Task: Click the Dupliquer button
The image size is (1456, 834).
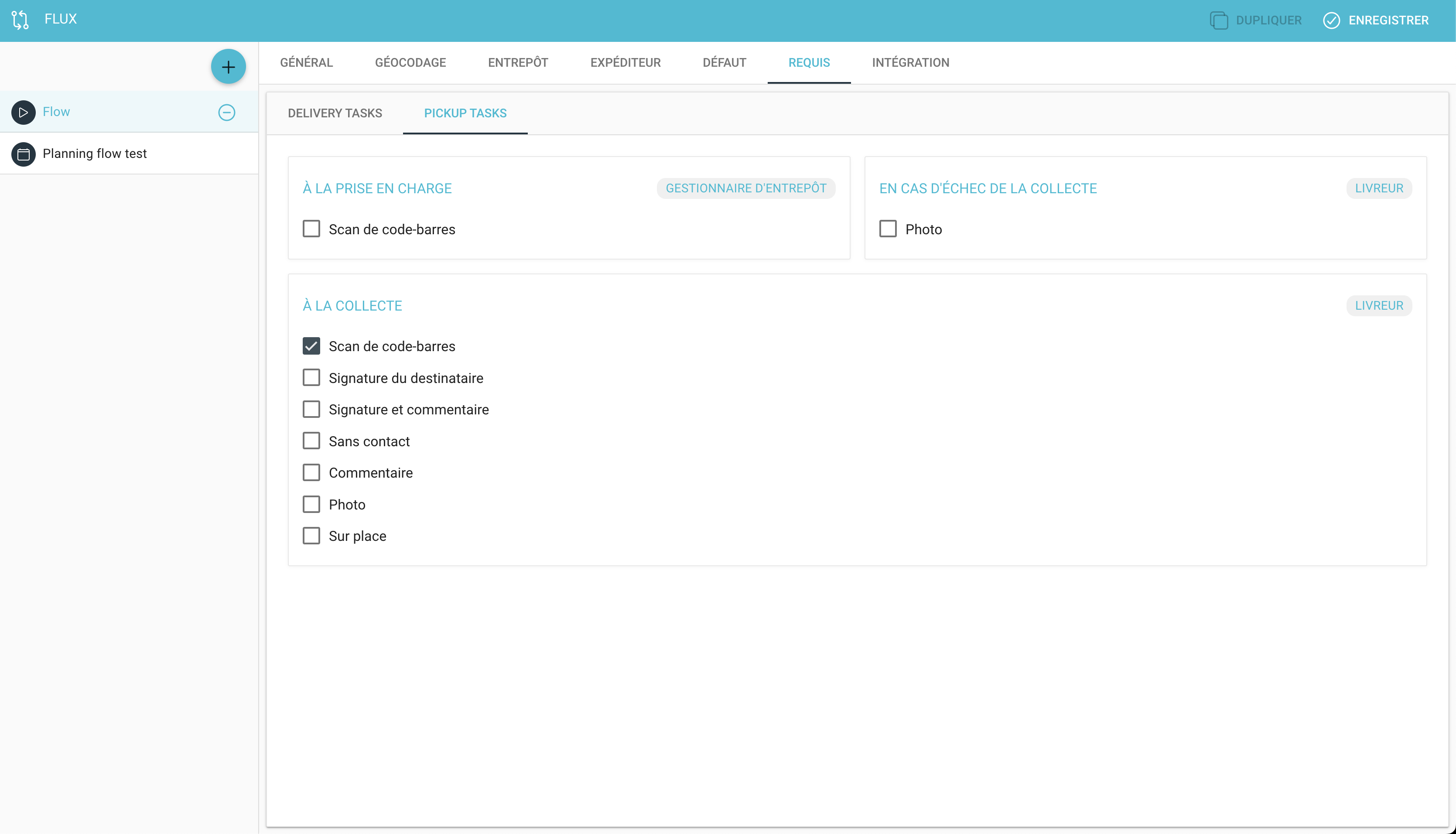Action: pos(1255,21)
